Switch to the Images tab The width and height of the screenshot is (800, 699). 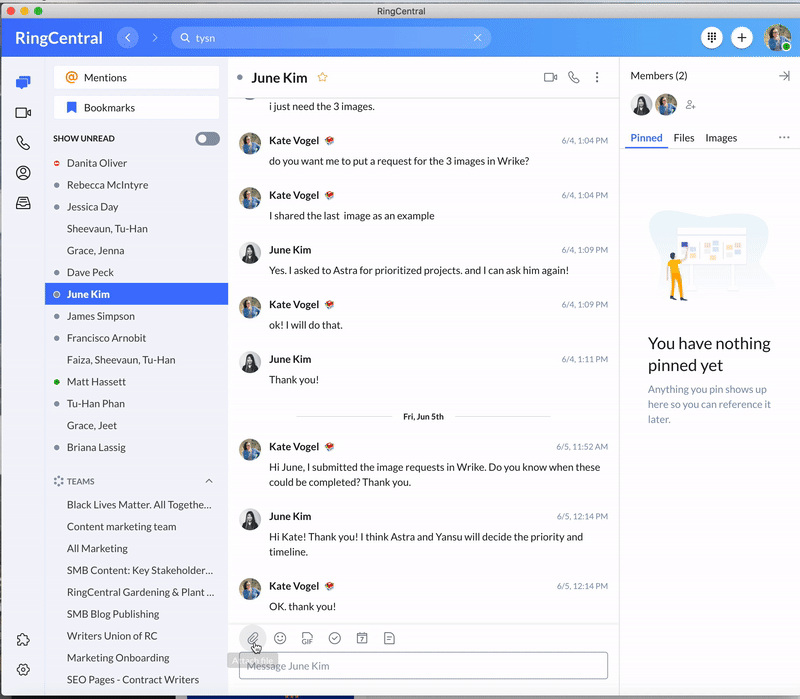(x=721, y=137)
